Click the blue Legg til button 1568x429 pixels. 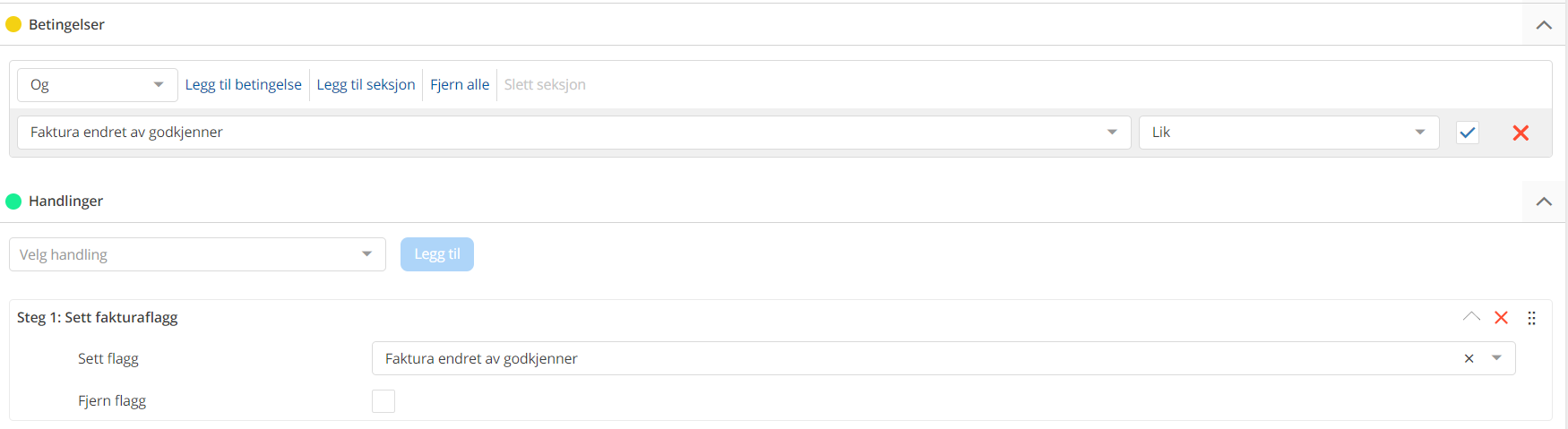click(x=437, y=254)
